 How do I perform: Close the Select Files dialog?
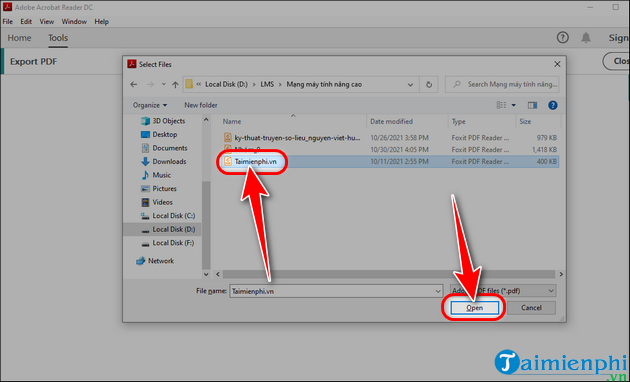click(557, 64)
